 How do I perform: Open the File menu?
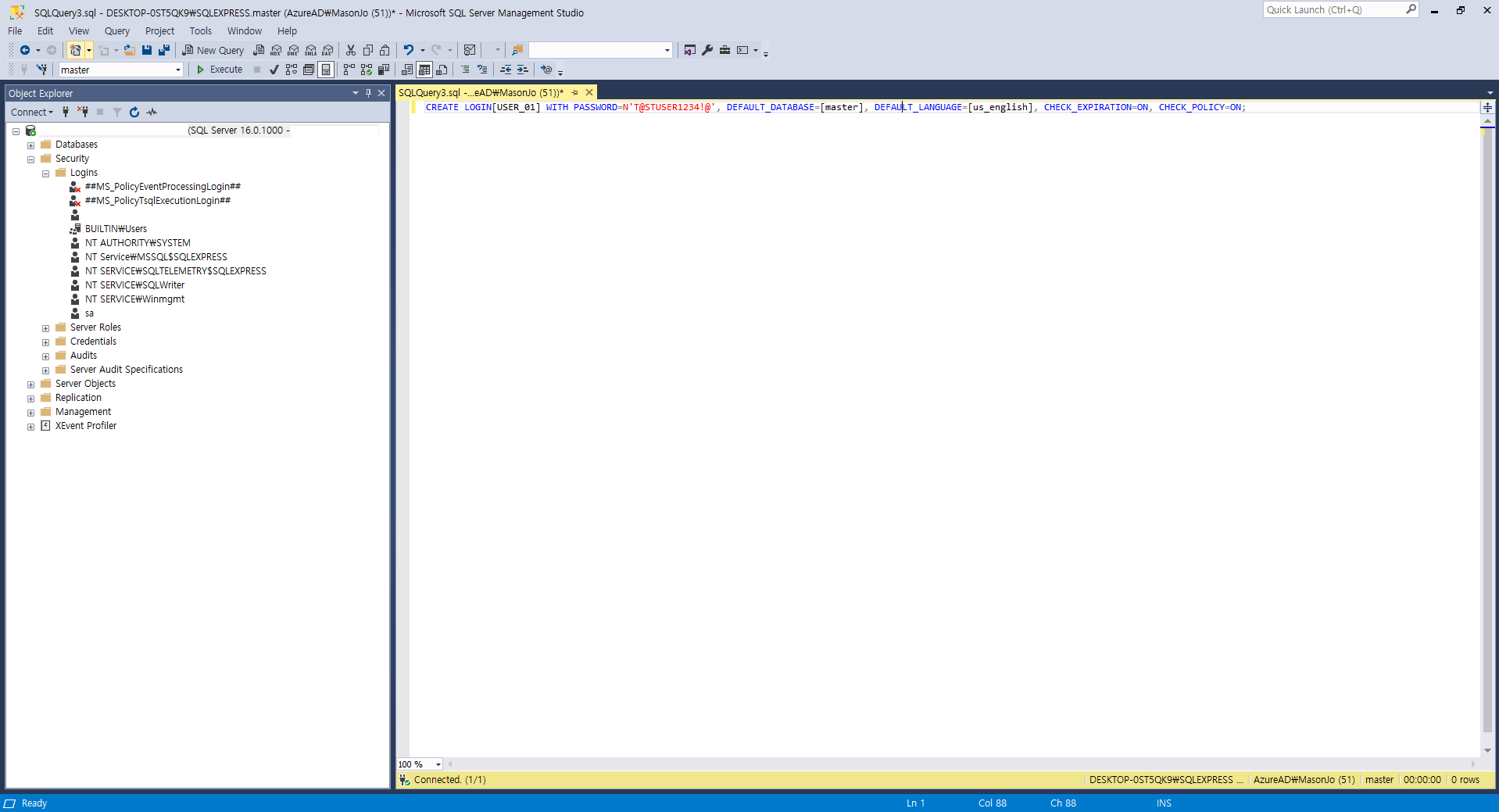coord(15,31)
